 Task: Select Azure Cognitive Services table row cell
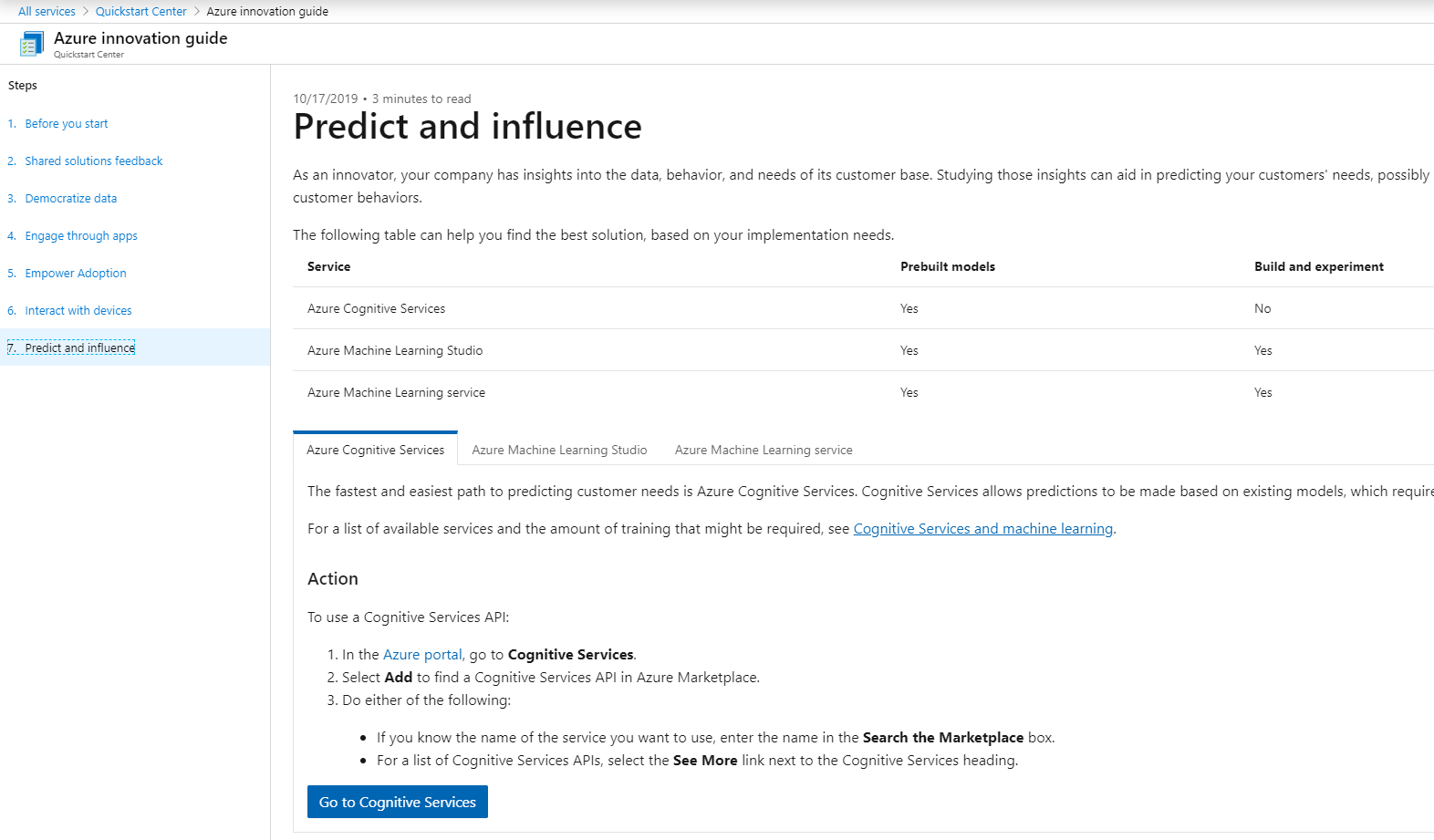[376, 309]
